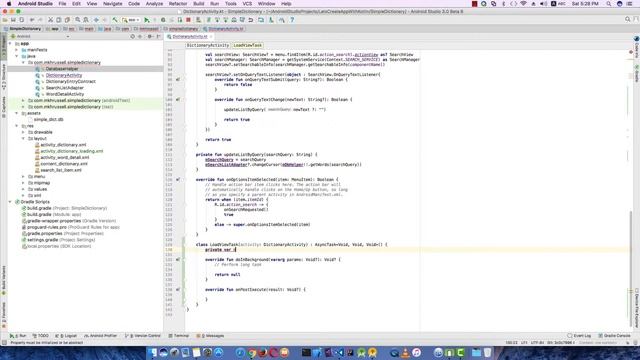The image size is (640, 360).
Task: Open the macOS Spotlight search icon
Action: click(609, 4)
